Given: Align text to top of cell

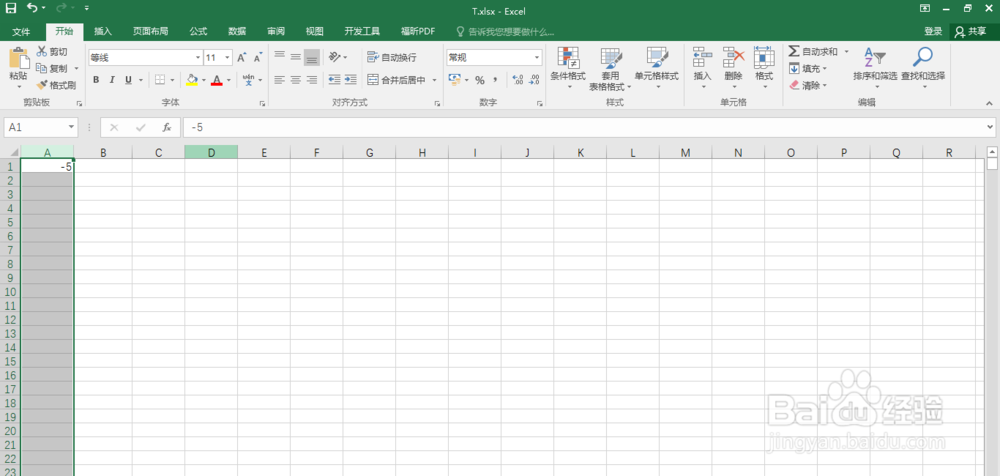Looking at the screenshot, I should tap(279, 57).
